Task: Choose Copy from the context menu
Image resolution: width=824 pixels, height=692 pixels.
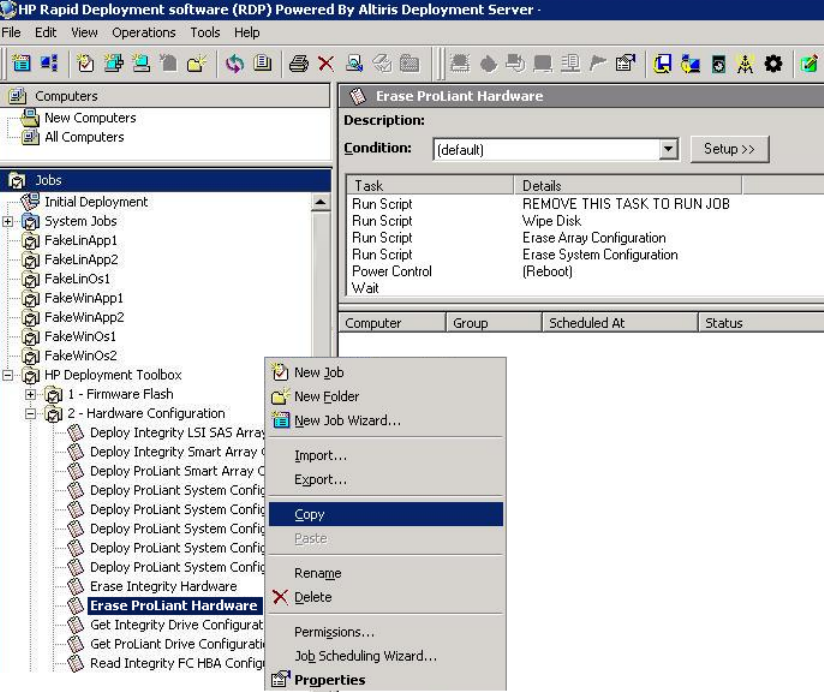Action: point(309,515)
